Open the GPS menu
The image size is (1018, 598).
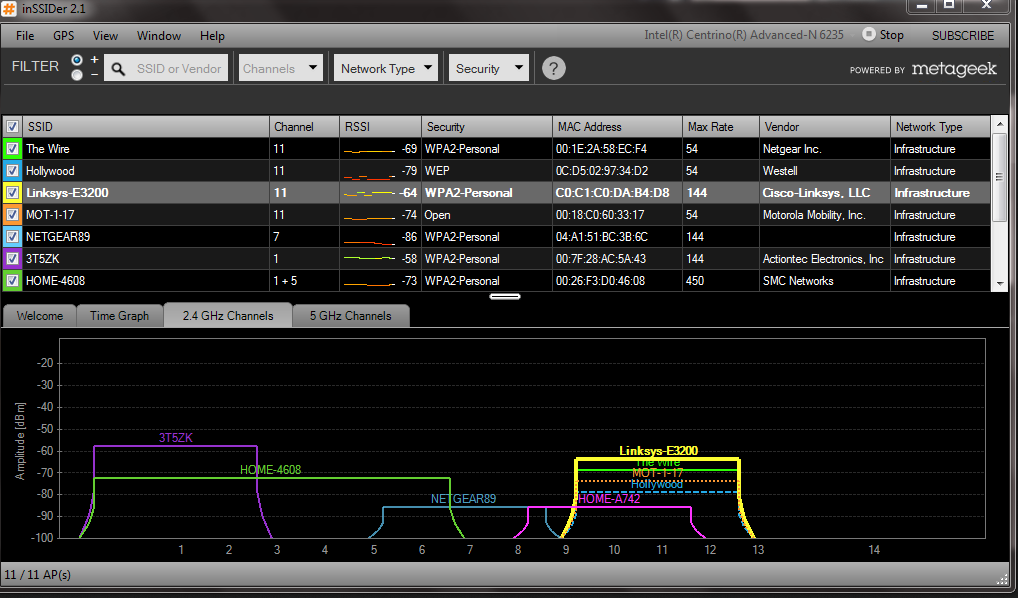[x=64, y=36]
